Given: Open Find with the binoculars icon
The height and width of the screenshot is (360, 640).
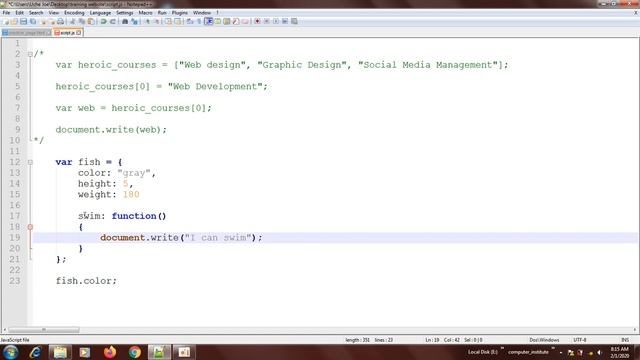Looking at the screenshot, I should (125, 21).
